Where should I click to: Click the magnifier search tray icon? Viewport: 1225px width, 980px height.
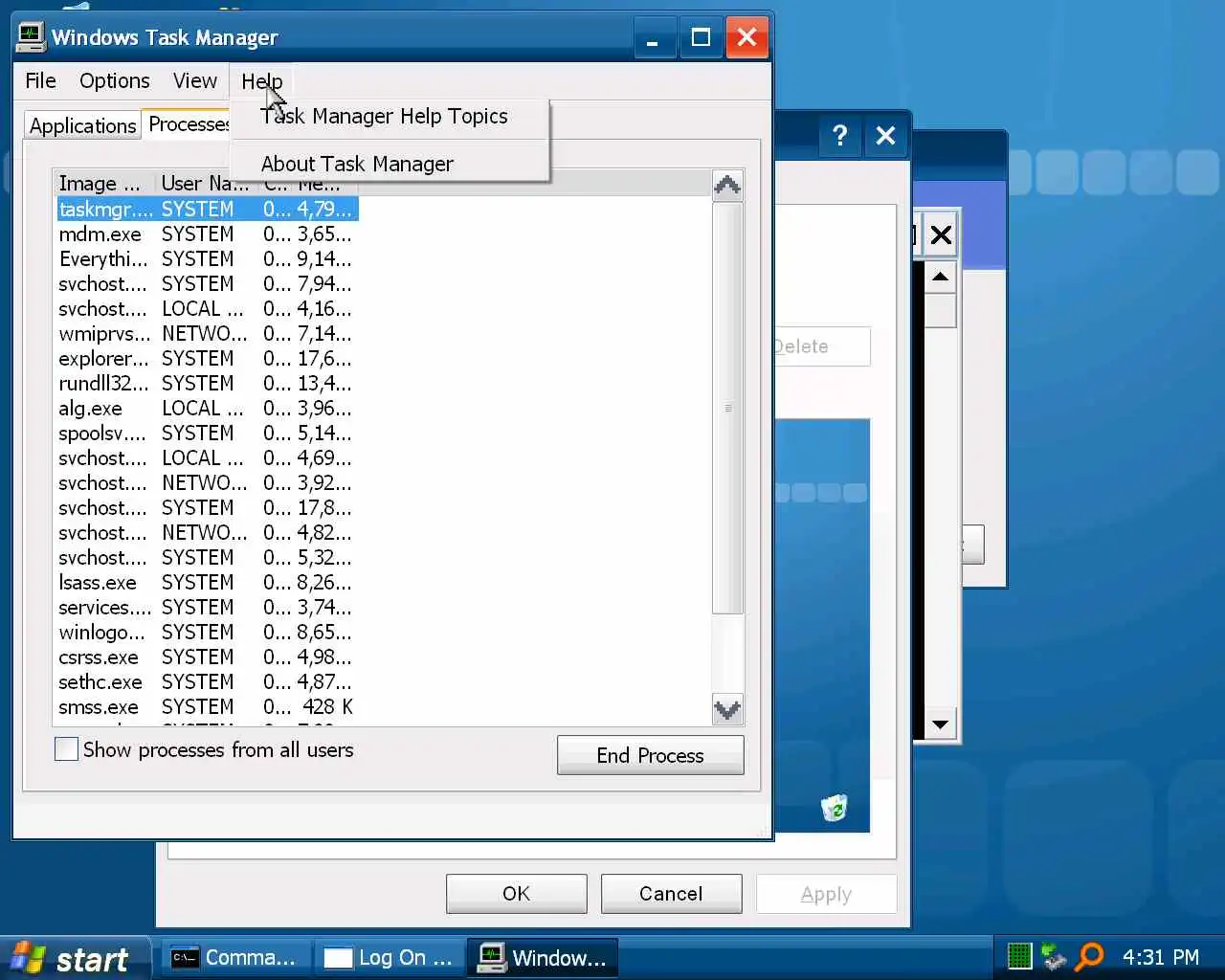click(1089, 956)
